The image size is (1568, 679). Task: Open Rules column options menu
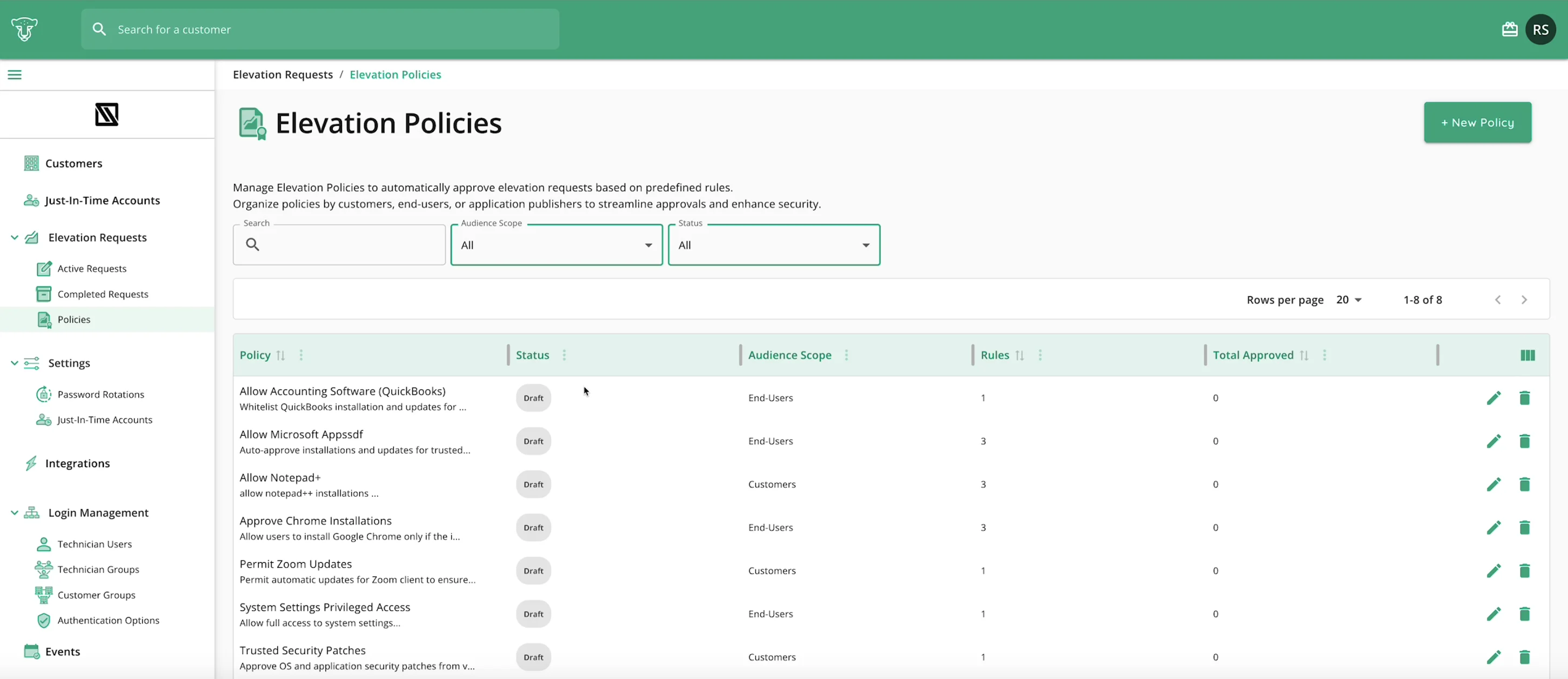click(1040, 355)
